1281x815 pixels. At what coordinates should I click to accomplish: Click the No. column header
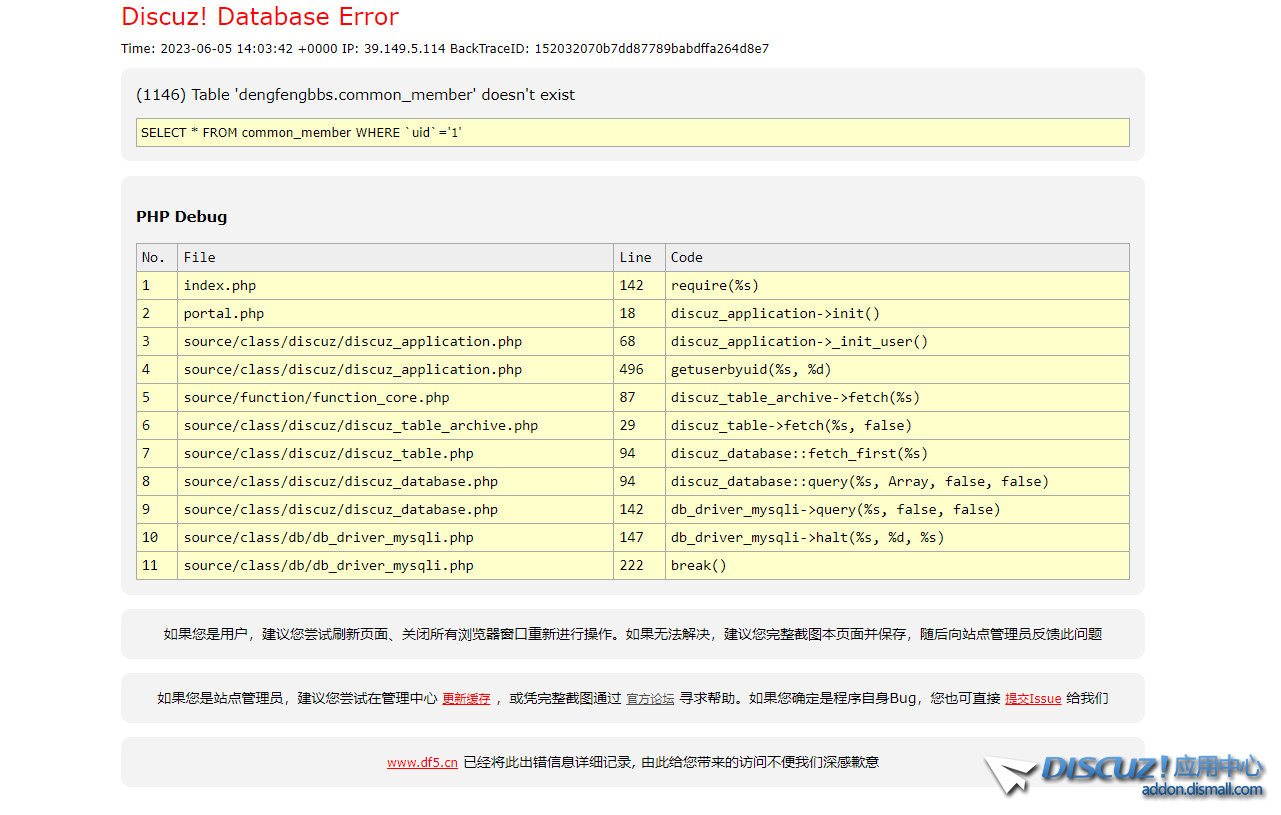(x=154, y=258)
